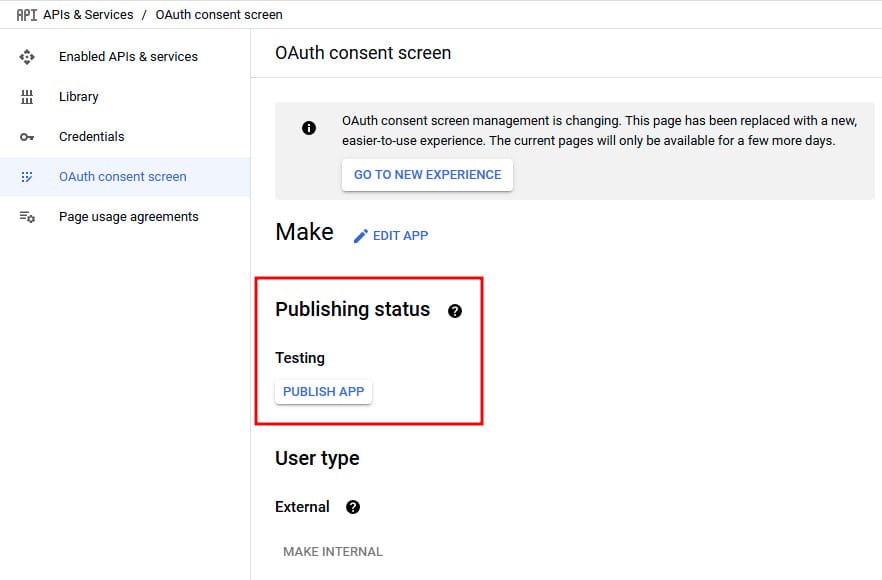Go to the Library menu item
Screen dimensions: 882x580
tap(79, 97)
